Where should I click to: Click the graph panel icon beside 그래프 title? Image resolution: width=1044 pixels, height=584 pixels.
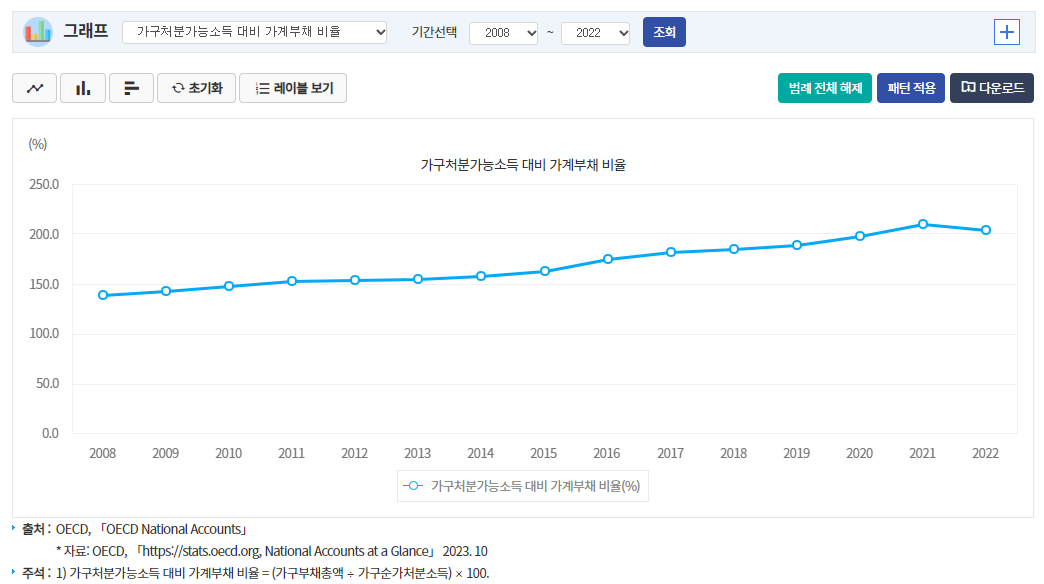37,31
